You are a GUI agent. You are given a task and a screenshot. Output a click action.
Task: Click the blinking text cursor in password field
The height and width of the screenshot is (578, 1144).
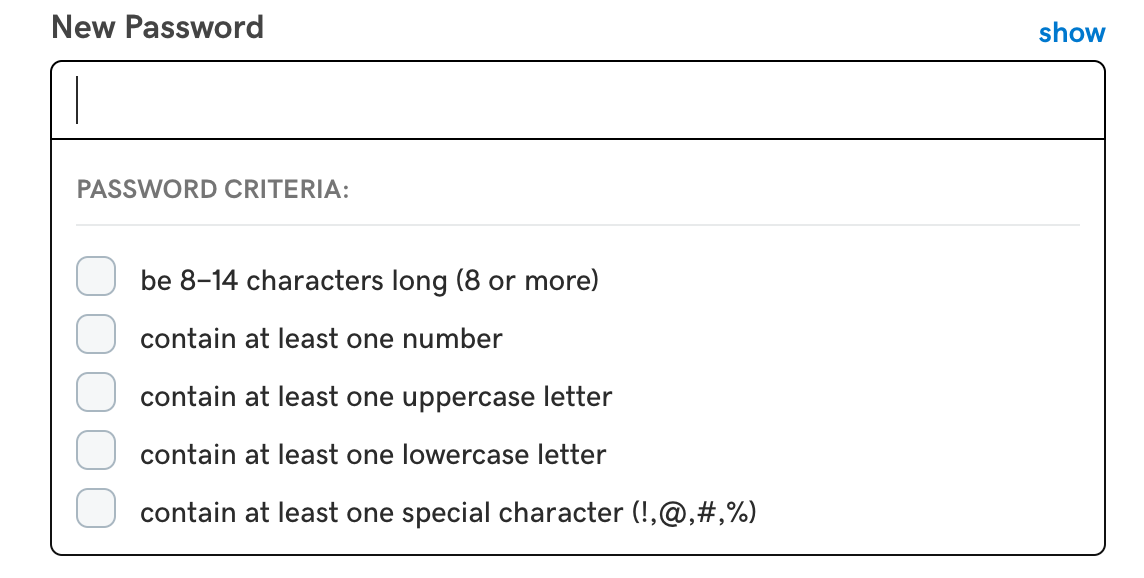[x=77, y=100]
